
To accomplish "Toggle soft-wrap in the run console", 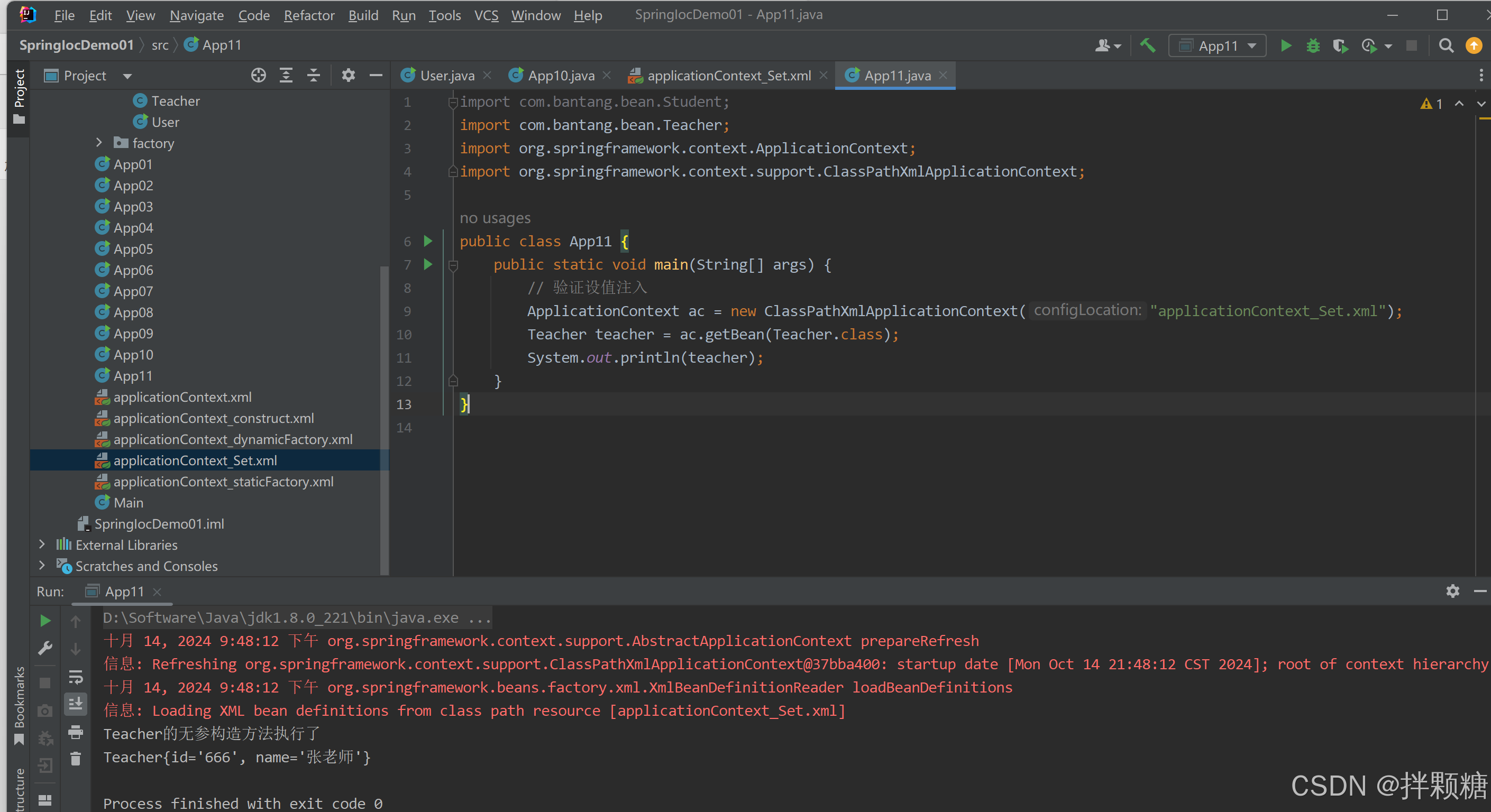I will [x=76, y=677].
